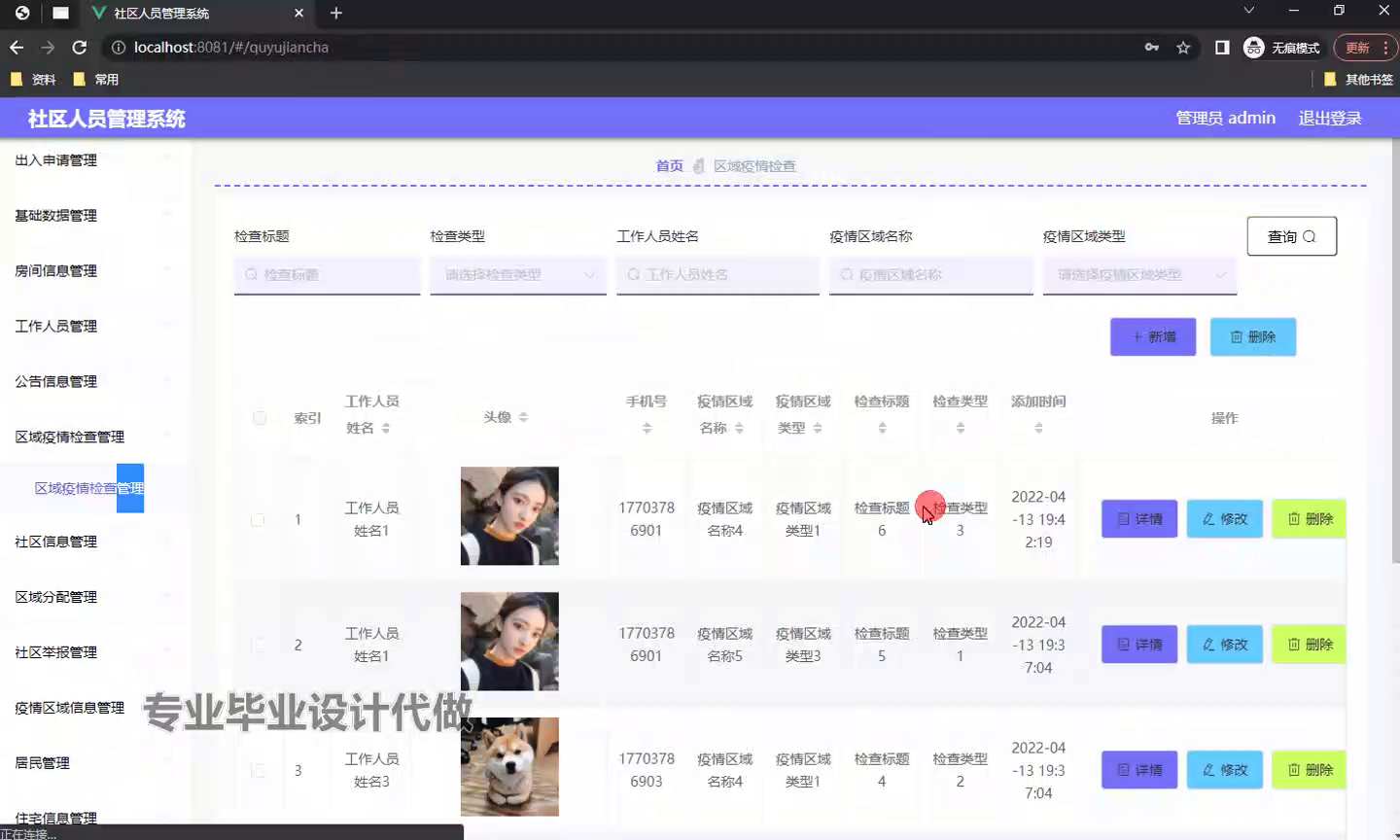The width and height of the screenshot is (1400, 840).
Task: Sort table by 手机号 column arrows
Action: pyautogui.click(x=647, y=428)
